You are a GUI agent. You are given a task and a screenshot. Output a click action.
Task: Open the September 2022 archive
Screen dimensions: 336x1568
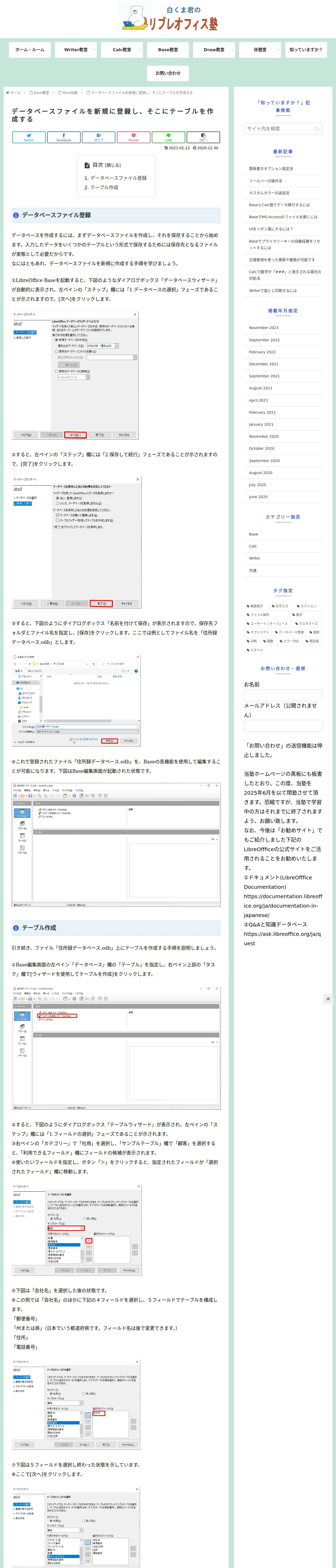point(283,340)
